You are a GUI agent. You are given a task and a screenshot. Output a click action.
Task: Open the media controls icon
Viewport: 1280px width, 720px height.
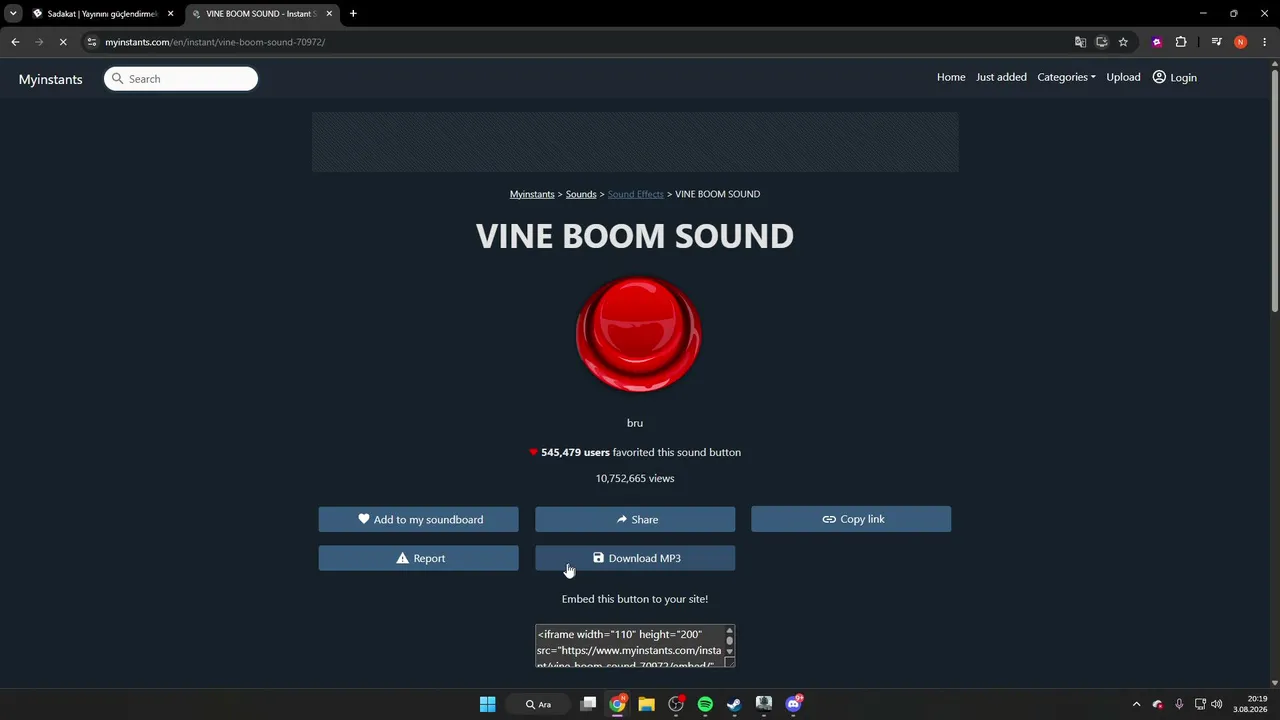[x=1216, y=42]
